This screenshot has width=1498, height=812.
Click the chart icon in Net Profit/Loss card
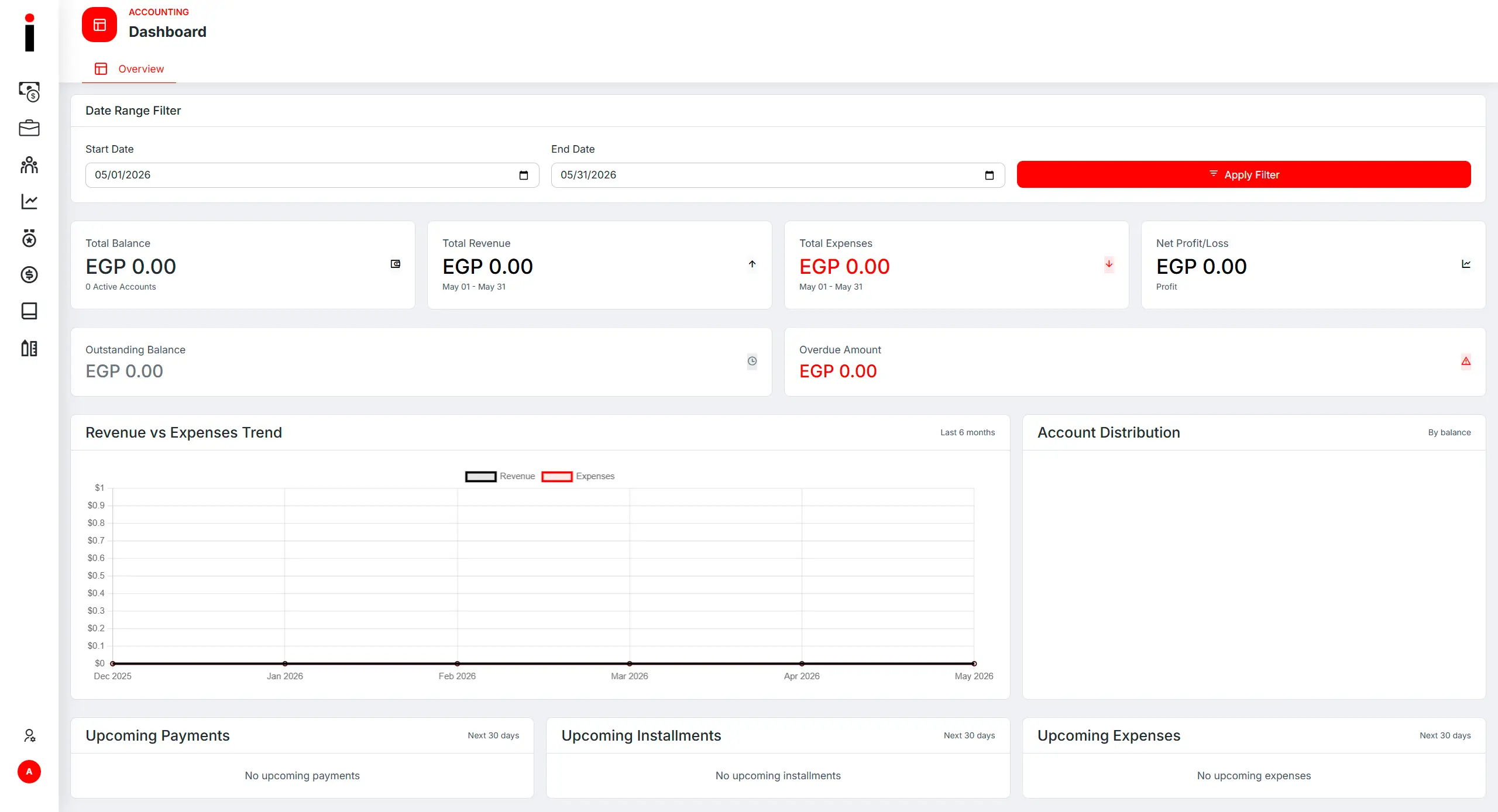pyautogui.click(x=1466, y=264)
